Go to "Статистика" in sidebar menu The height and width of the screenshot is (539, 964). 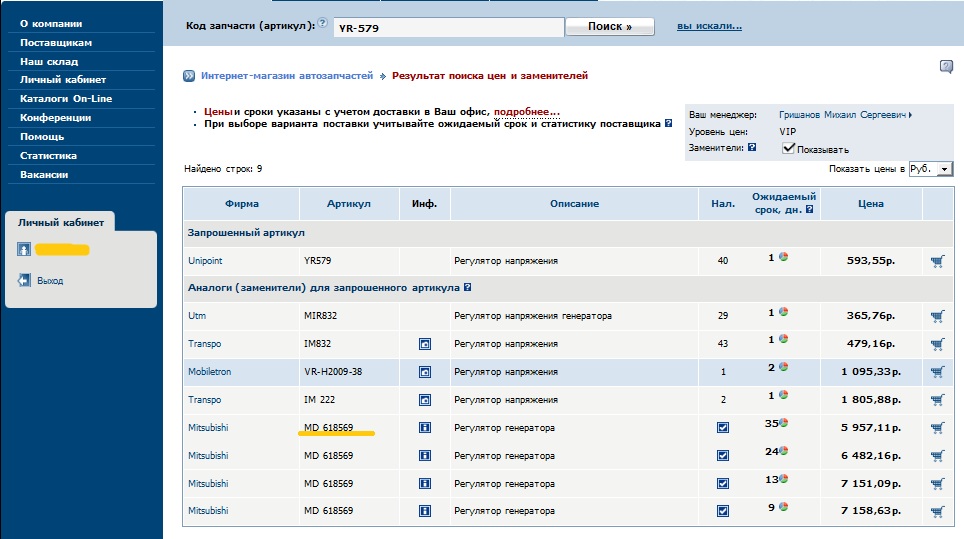click(48, 156)
